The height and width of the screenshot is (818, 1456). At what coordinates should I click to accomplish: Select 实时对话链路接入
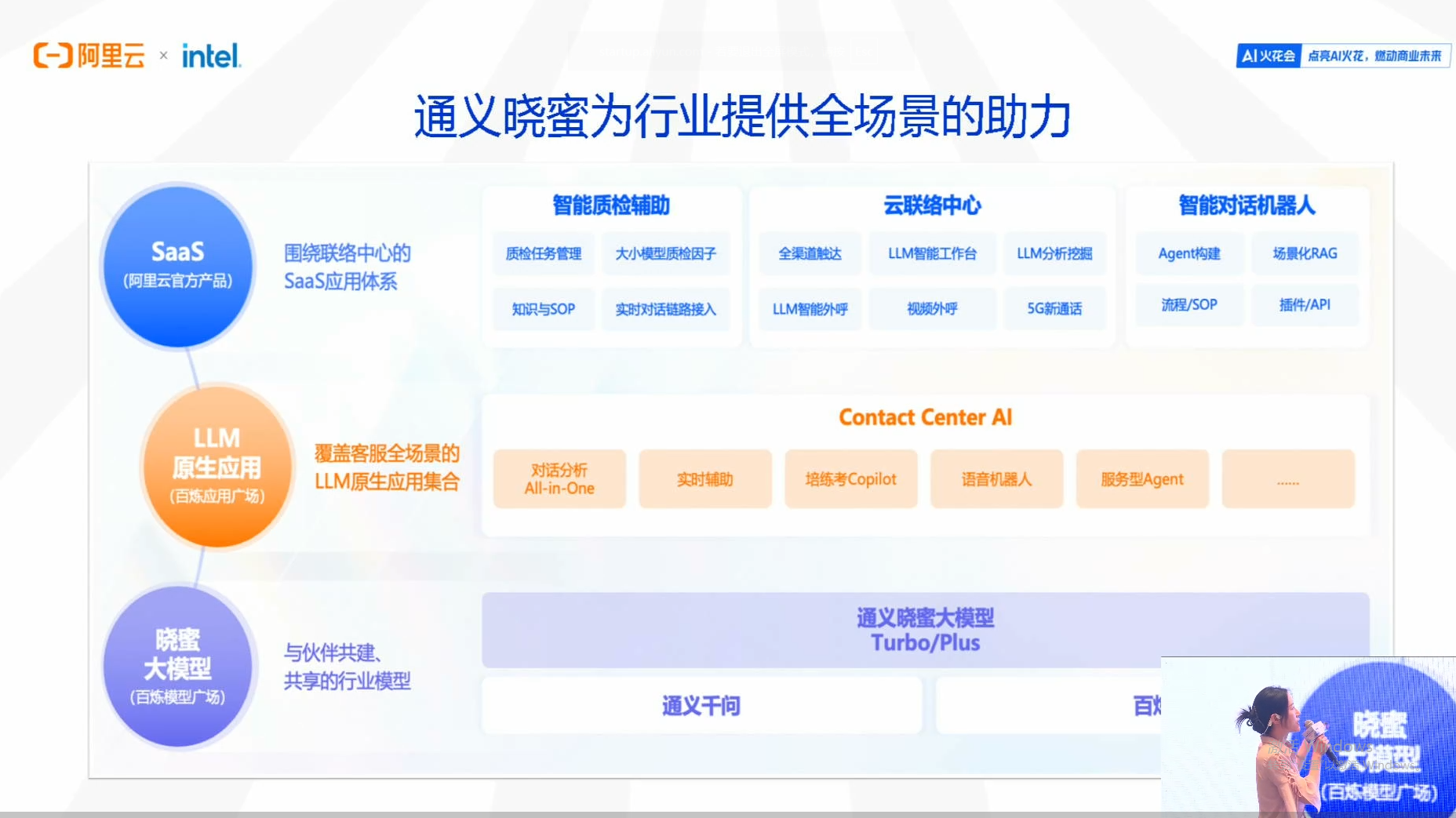click(x=666, y=309)
